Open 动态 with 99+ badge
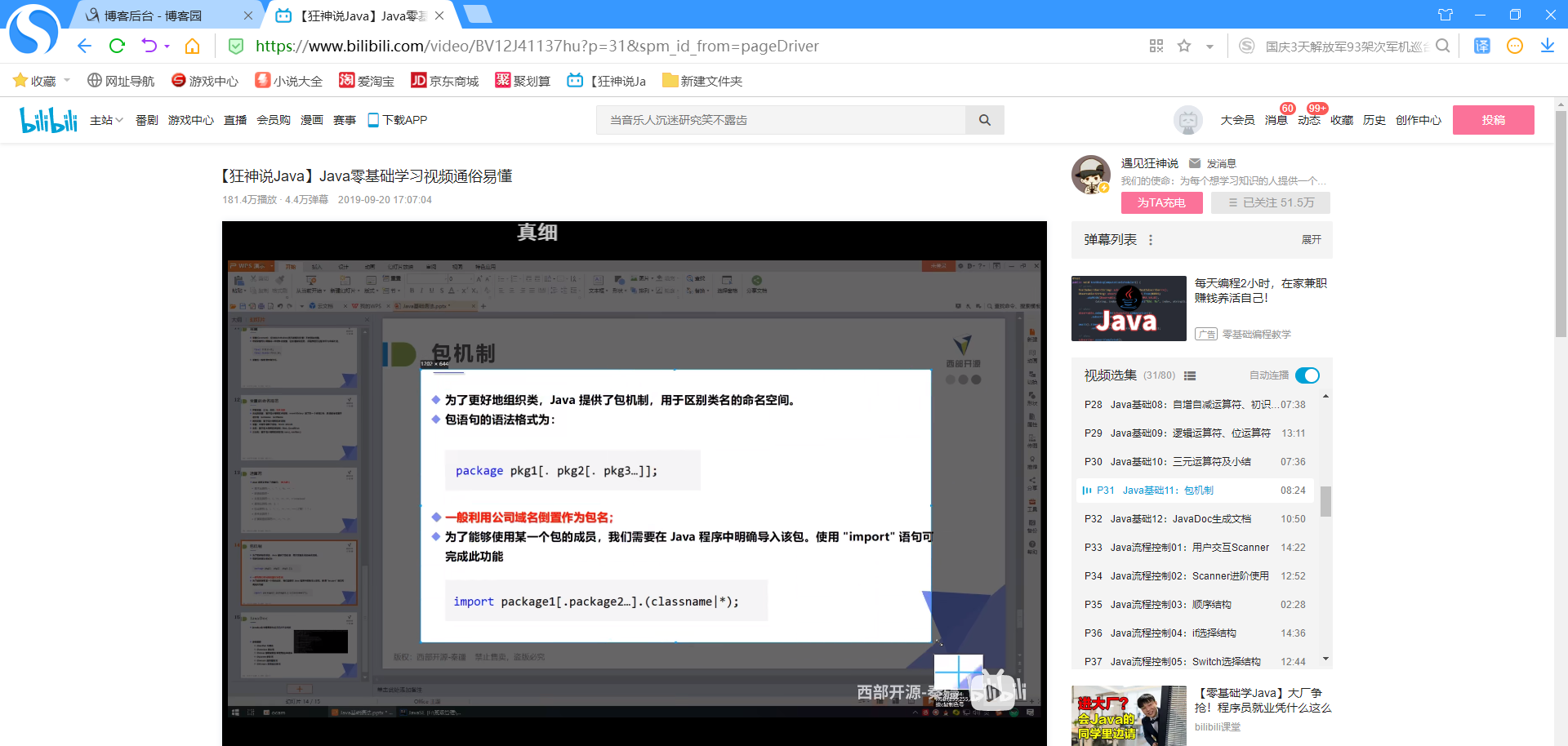 coord(1309,120)
